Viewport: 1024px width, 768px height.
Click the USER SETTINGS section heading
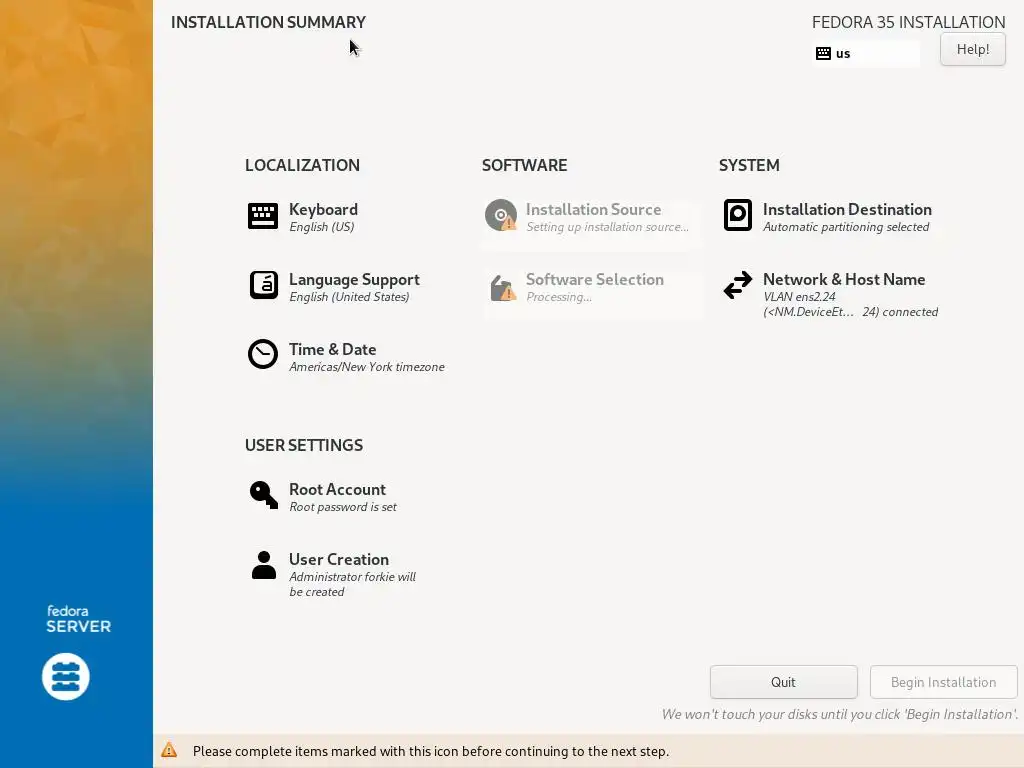click(304, 445)
